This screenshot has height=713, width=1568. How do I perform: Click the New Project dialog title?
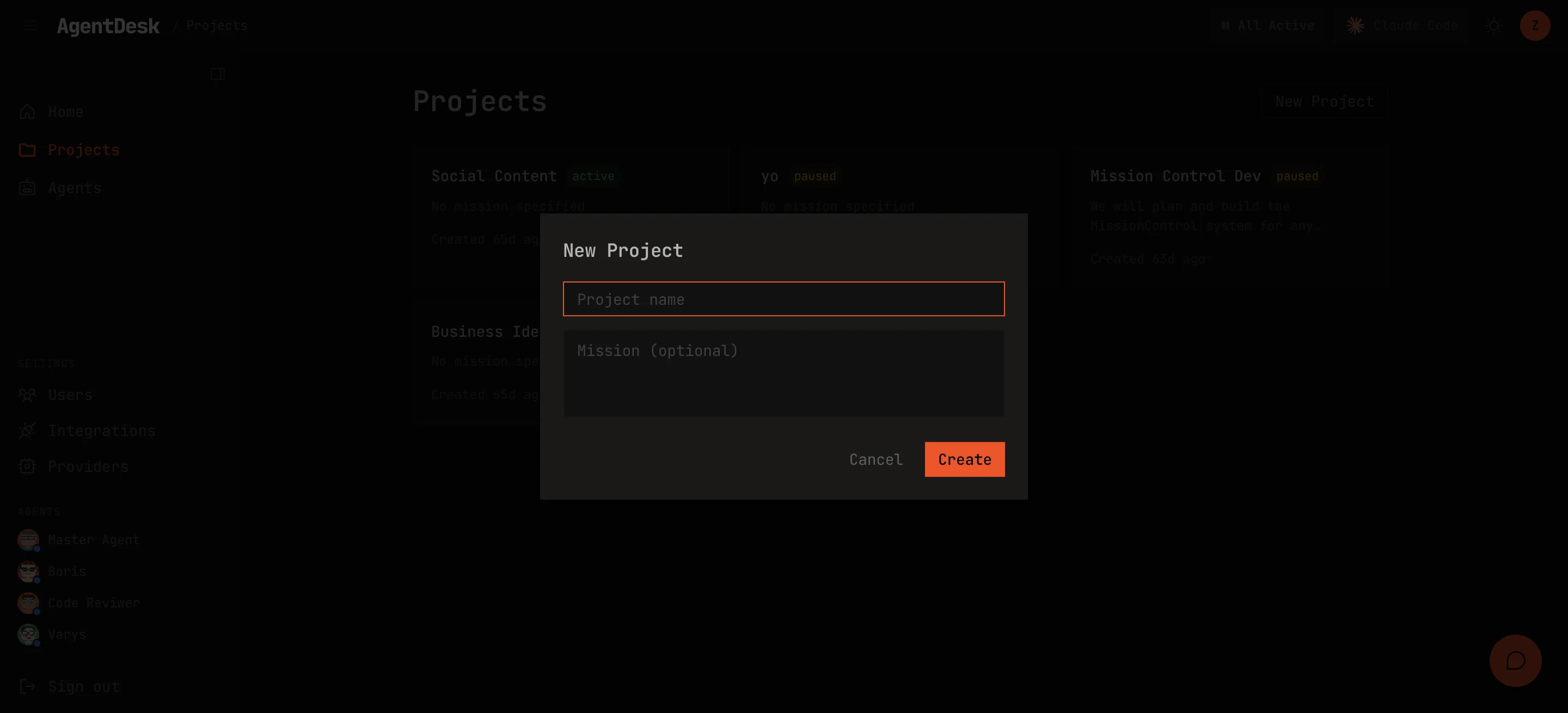[x=623, y=250]
